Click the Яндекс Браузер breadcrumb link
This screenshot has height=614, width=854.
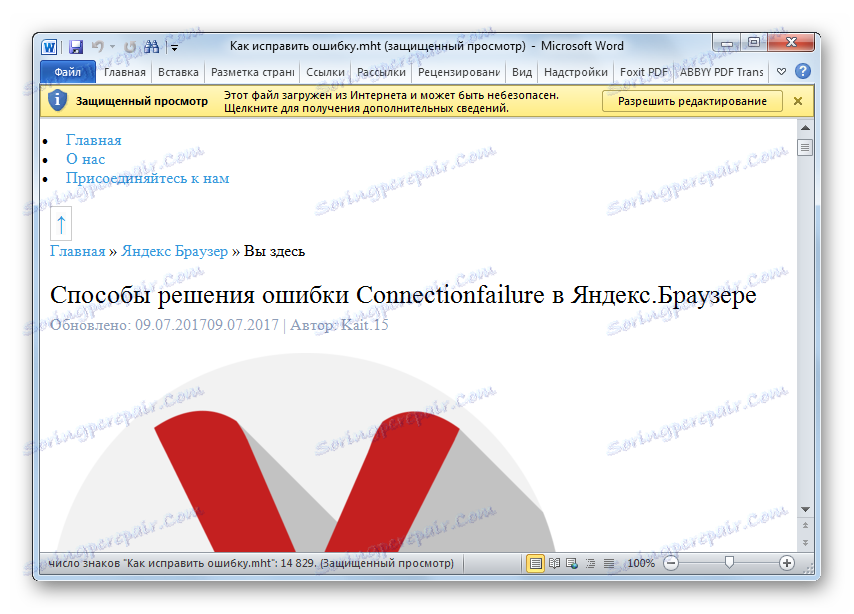(x=174, y=251)
